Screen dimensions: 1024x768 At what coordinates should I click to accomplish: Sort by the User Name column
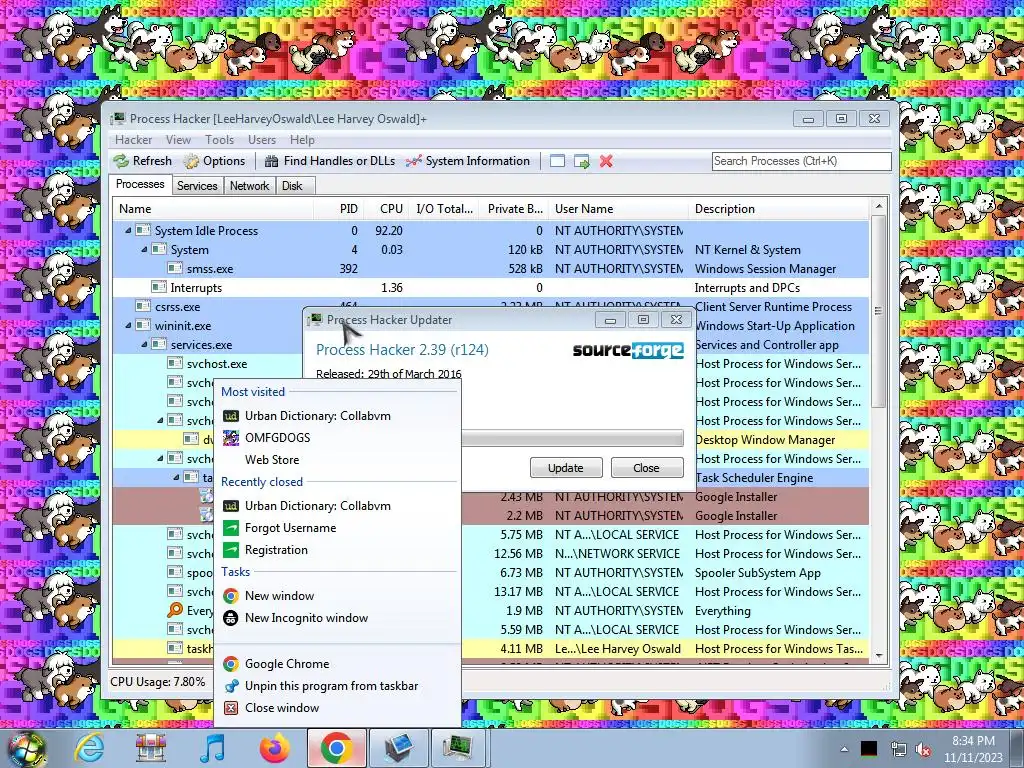618,209
